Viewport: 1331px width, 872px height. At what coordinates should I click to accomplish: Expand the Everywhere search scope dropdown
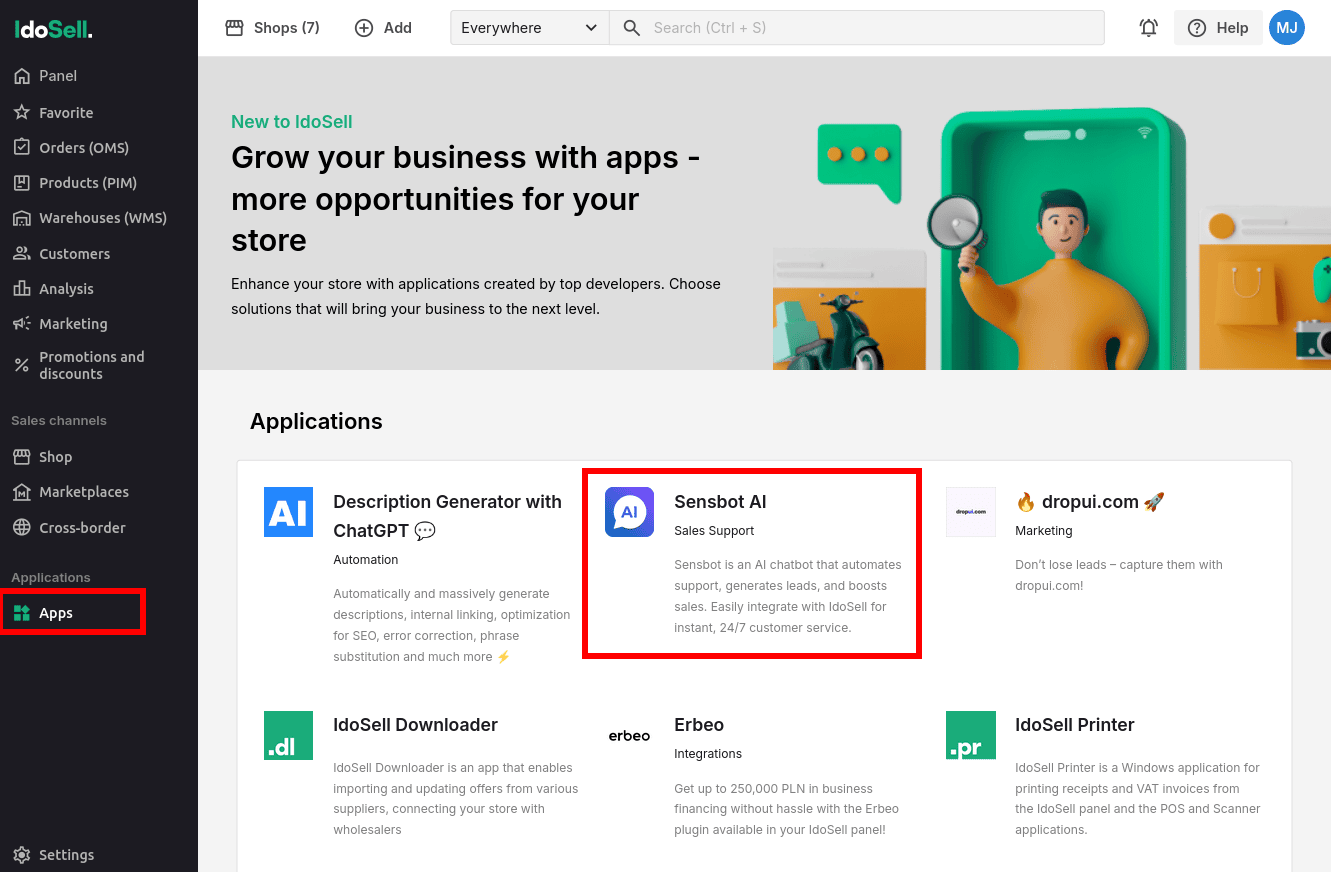tap(529, 28)
